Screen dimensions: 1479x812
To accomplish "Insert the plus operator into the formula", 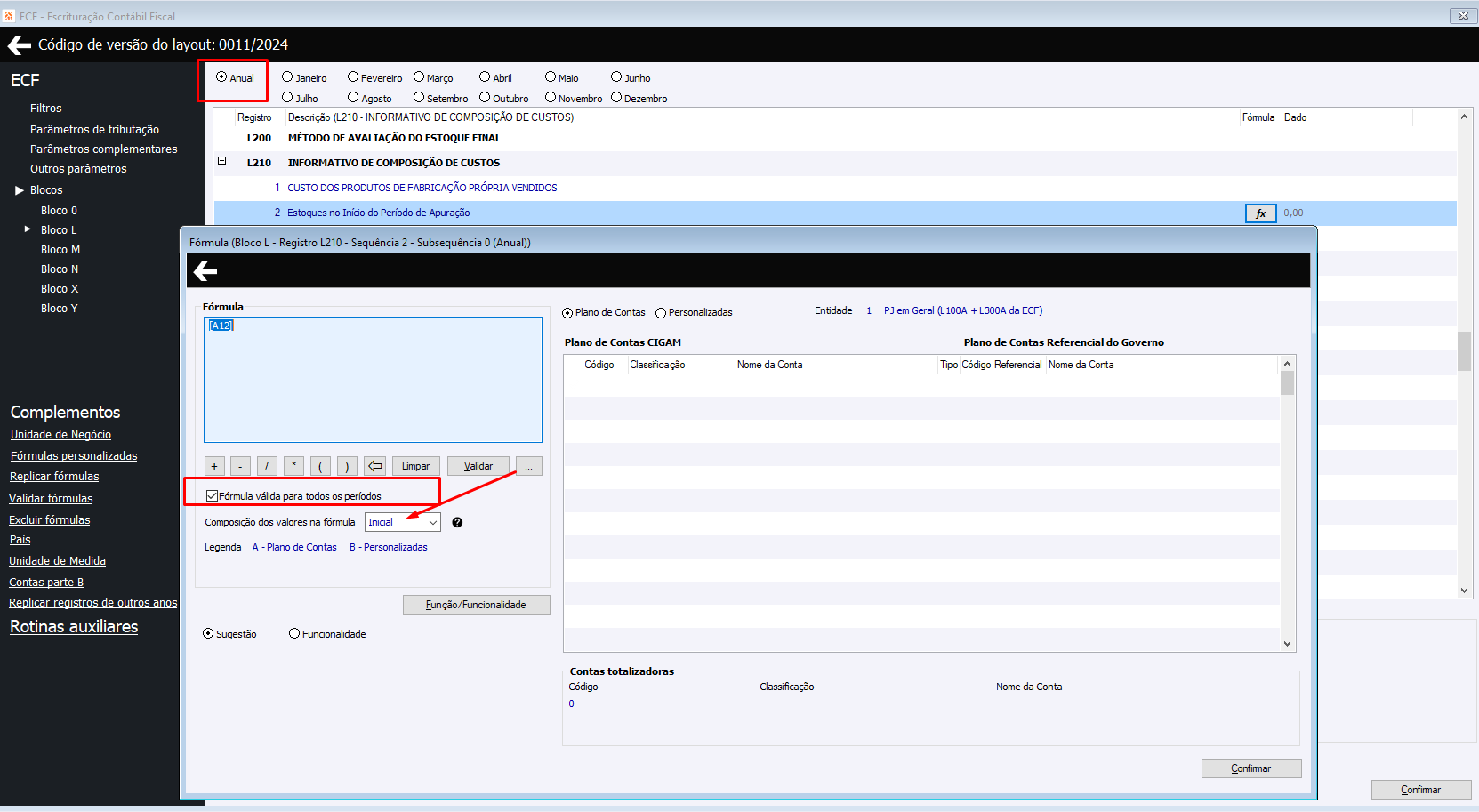I will pos(214,466).
